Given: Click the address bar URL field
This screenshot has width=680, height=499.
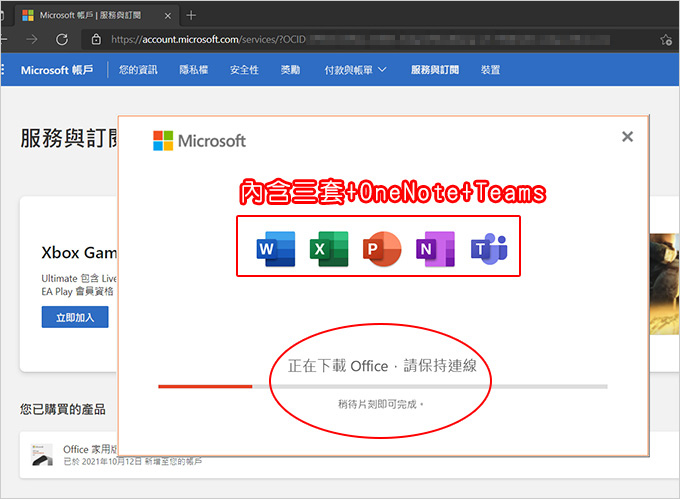Looking at the screenshot, I should coord(360,39).
